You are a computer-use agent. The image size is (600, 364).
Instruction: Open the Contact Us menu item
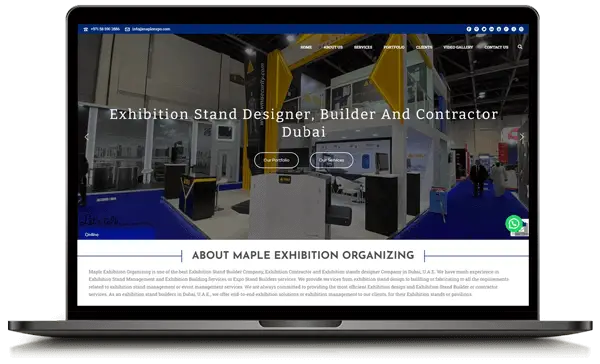[x=496, y=47]
